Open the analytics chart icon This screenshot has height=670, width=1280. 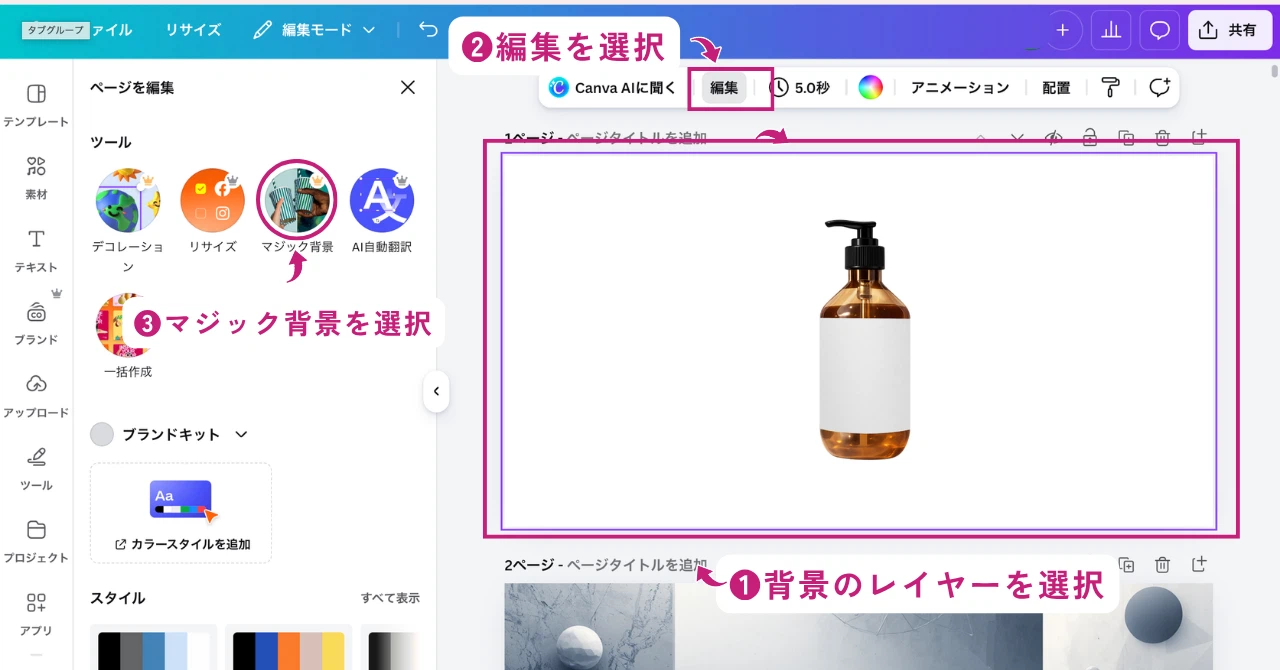1111,30
